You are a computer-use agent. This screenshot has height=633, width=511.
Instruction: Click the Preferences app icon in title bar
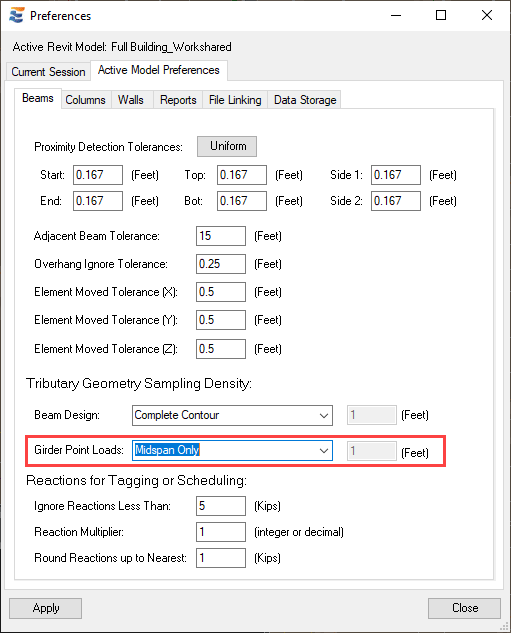tap(17, 16)
